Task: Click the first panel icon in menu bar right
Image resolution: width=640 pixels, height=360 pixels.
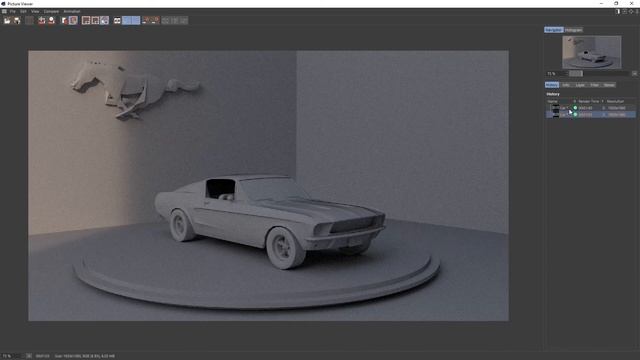Action: pos(618,11)
